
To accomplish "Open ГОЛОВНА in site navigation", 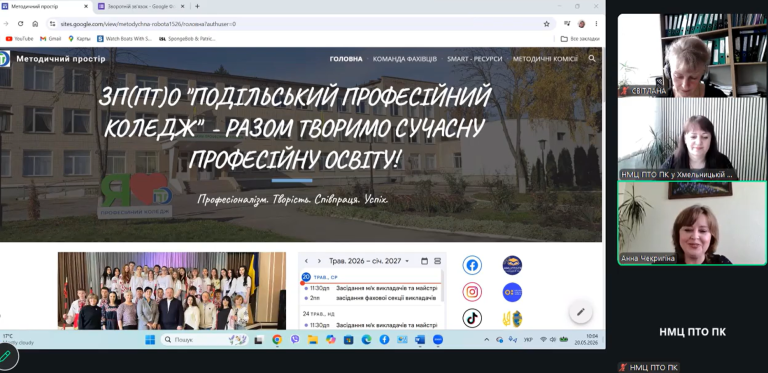I will 346,59.
